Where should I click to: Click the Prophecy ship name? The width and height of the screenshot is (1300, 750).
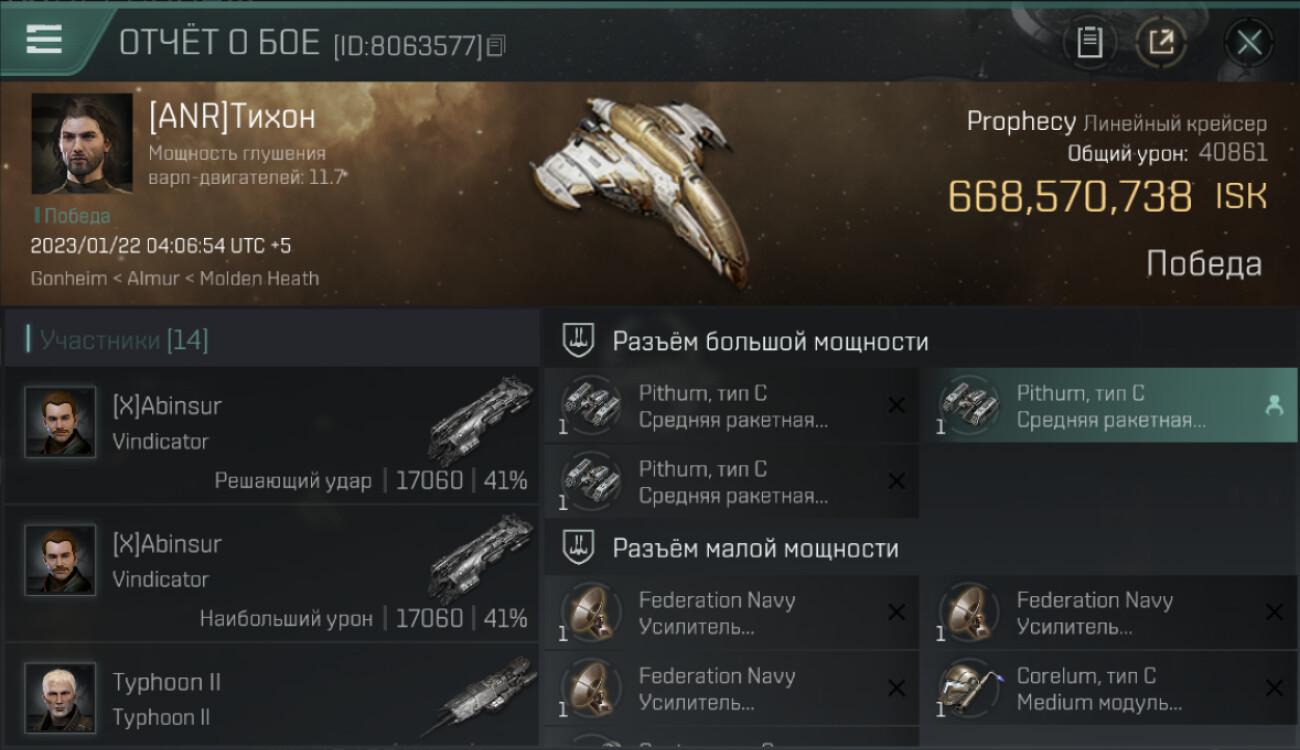(x=1021, y=122)
